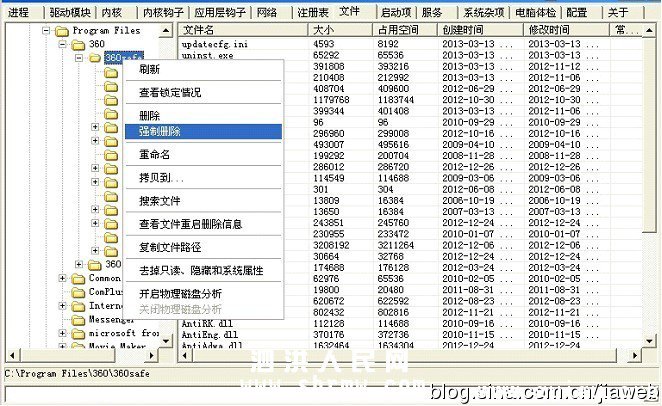Image resolution: width=662 pixels, height=406 pixels.
Task: Collapse the Program Files tree node
Action: click(x=46, y=30)
